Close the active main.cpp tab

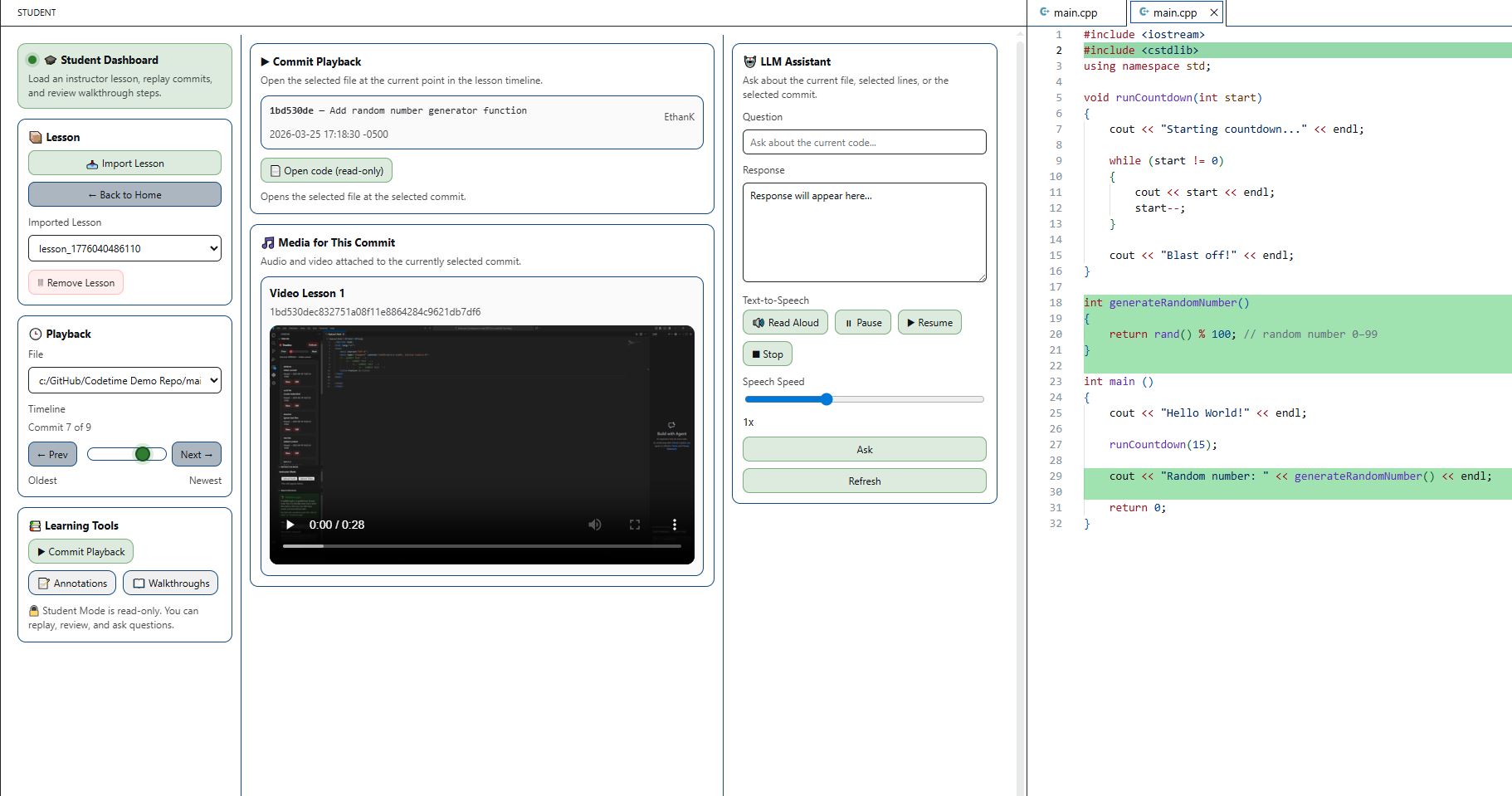click(x=1213, y=12)
